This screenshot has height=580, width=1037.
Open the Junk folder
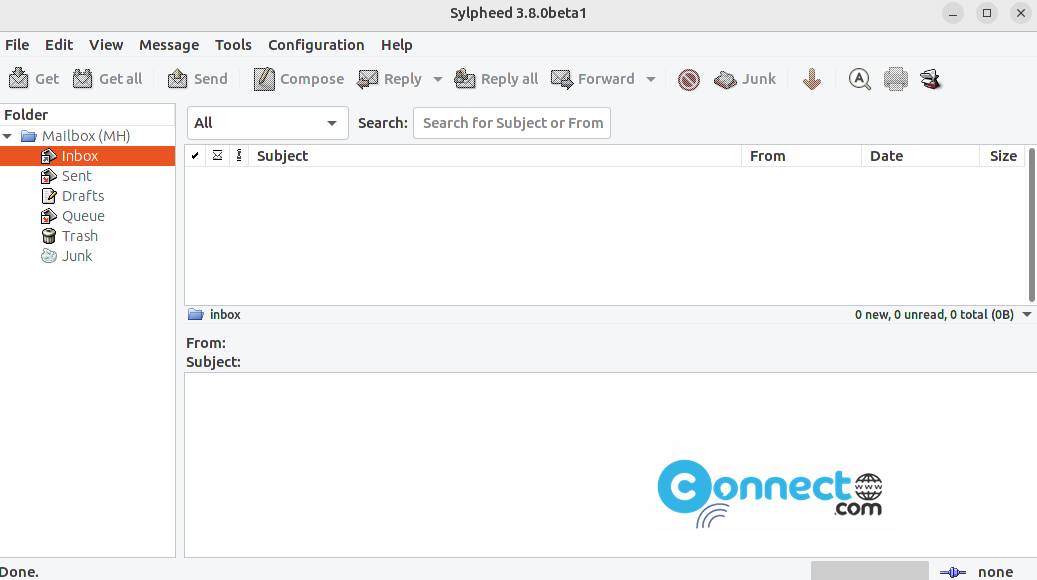(77, 256)
